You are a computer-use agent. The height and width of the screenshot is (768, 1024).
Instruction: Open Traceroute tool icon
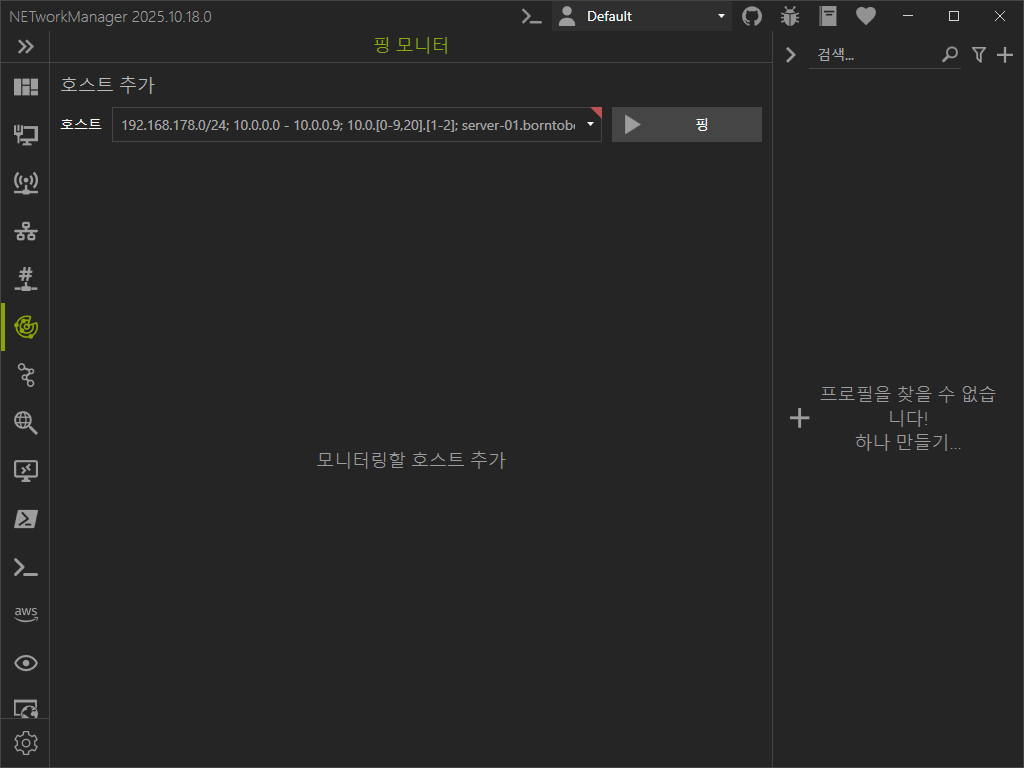pyautogui.click(x=25, y=375)
